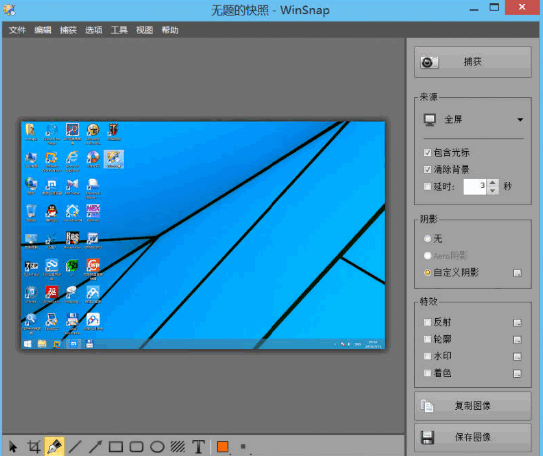Image resolution: width=543 pixels, height=456 pixels.
Task: Open the line width size selector
Action: click(243, 446)
